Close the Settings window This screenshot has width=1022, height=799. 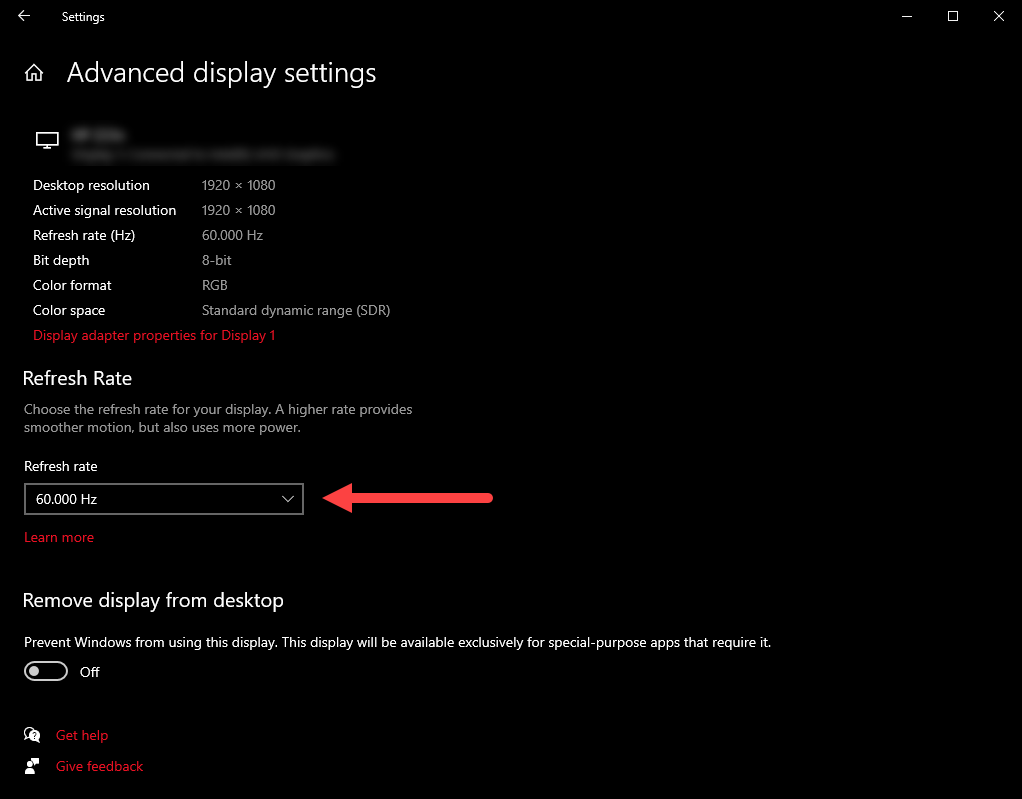tap(998, 17)
